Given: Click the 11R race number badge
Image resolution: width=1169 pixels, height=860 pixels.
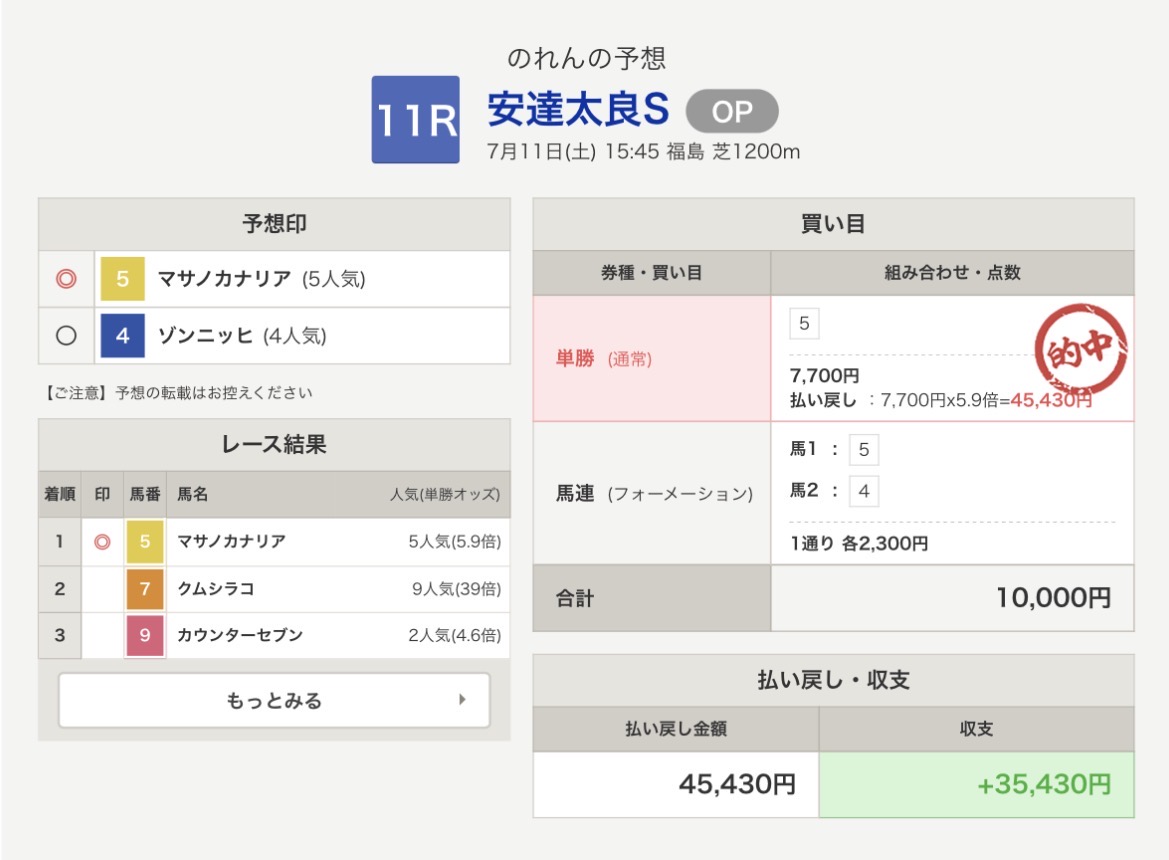Looking at the screenshot, I should [x=416, y=119].
